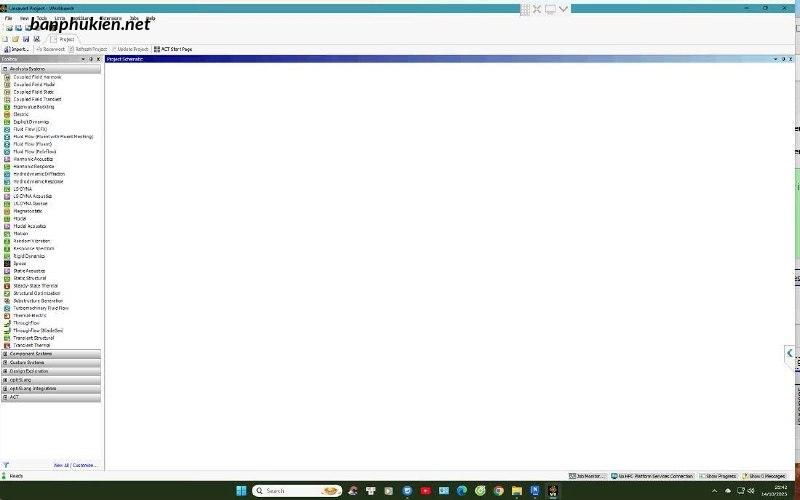Open Google Chrome from the taskbar

[498, 491]
